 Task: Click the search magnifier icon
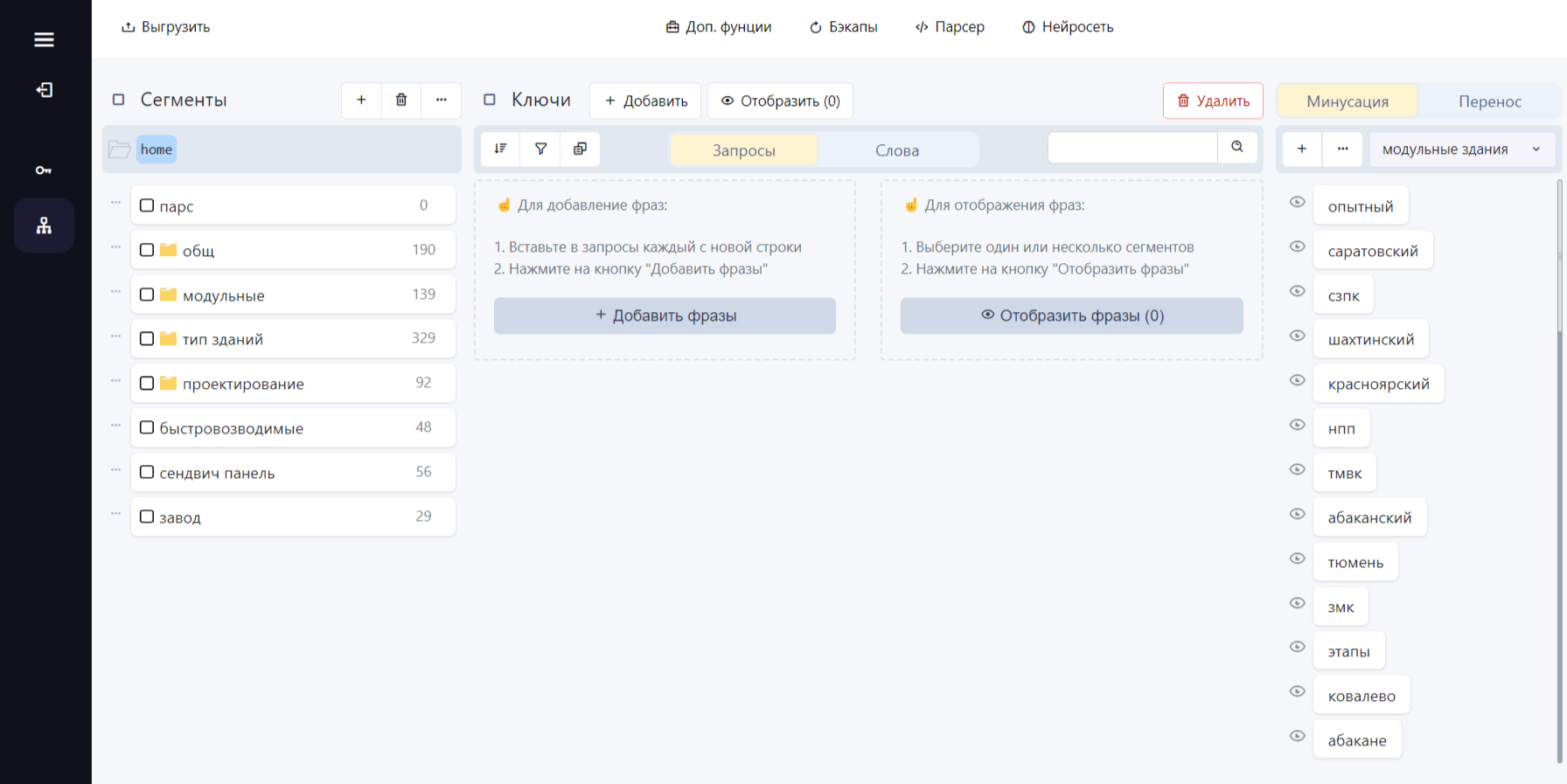[x=1237, y=147]
